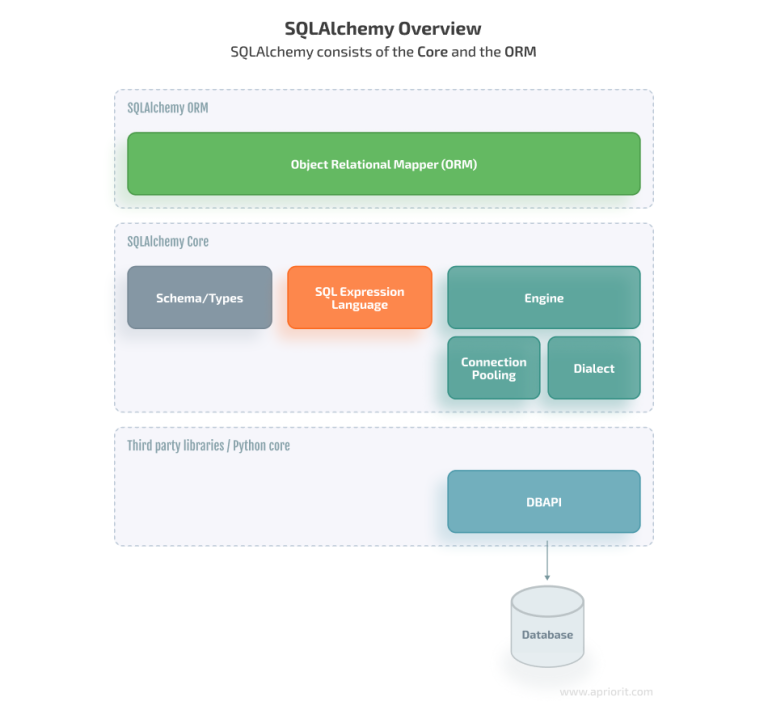Select the Engine block
This screenshot has width=768, height=710.
coord(543,298)
